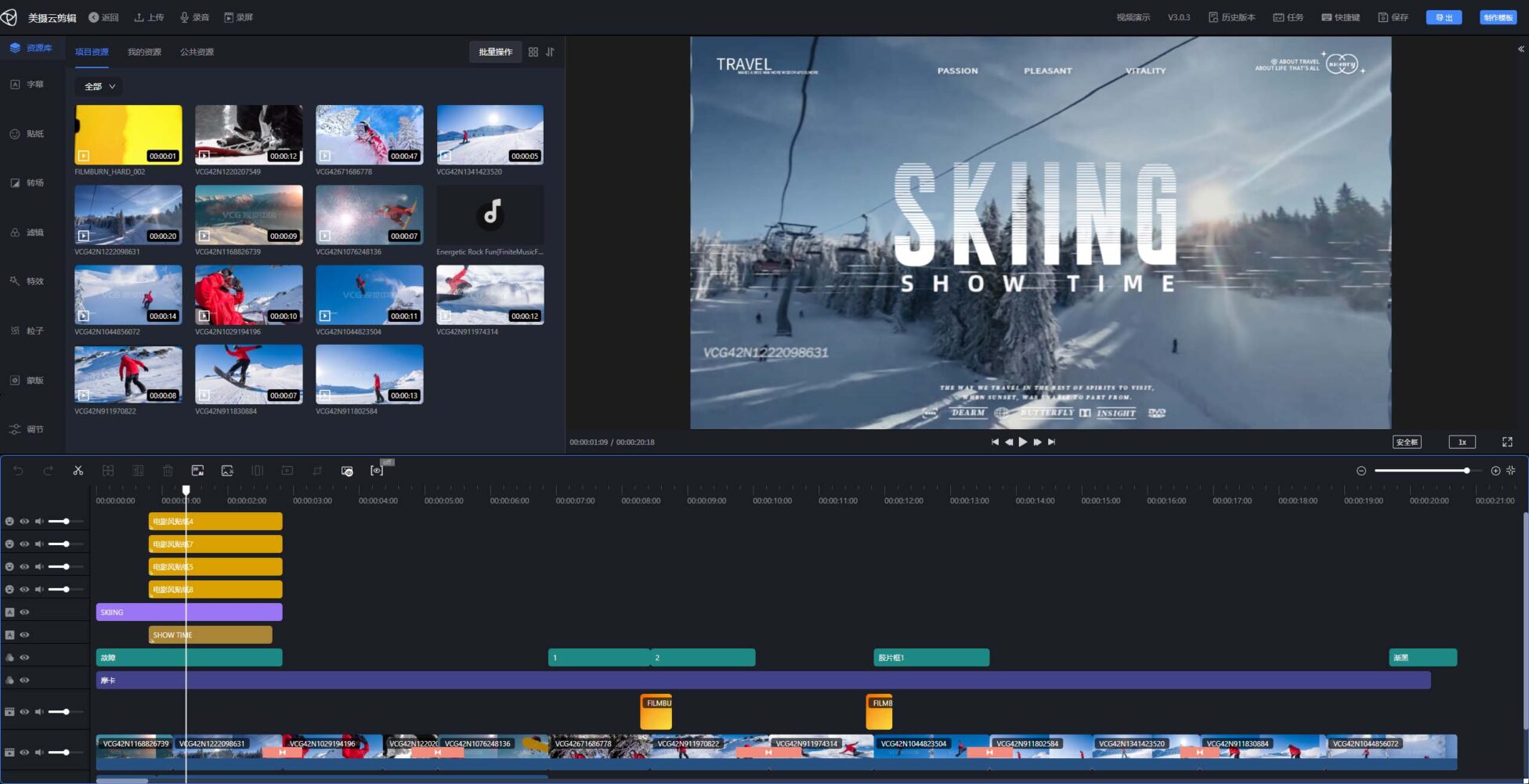Toggle visibility of the 摩卡 filter track
This screenshot has width=1529, height=784.
pos(25,681)
